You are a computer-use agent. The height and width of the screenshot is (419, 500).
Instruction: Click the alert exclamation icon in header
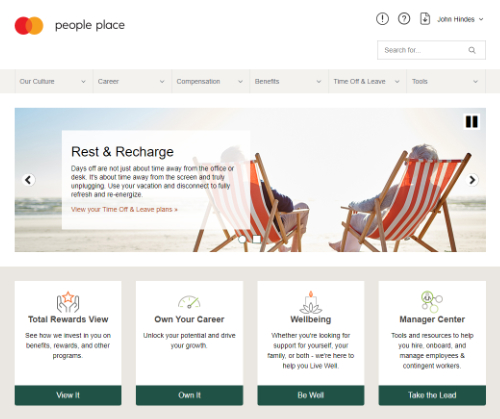click(382, 19)
